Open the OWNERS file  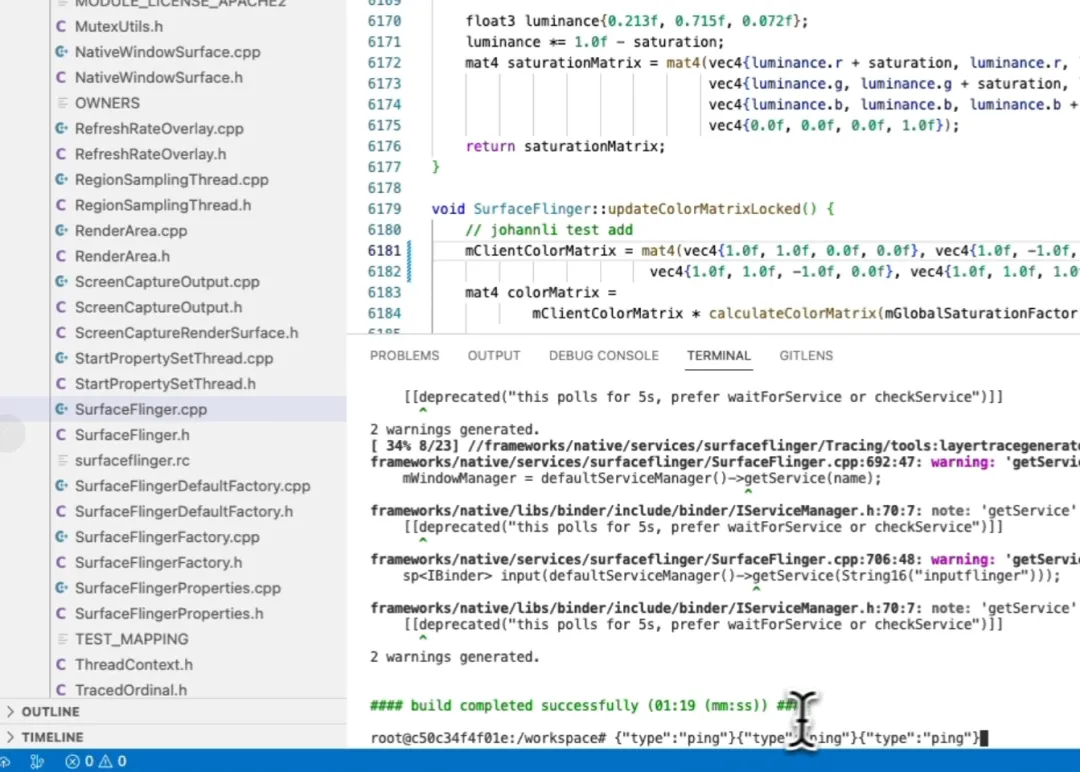point(107,103)
